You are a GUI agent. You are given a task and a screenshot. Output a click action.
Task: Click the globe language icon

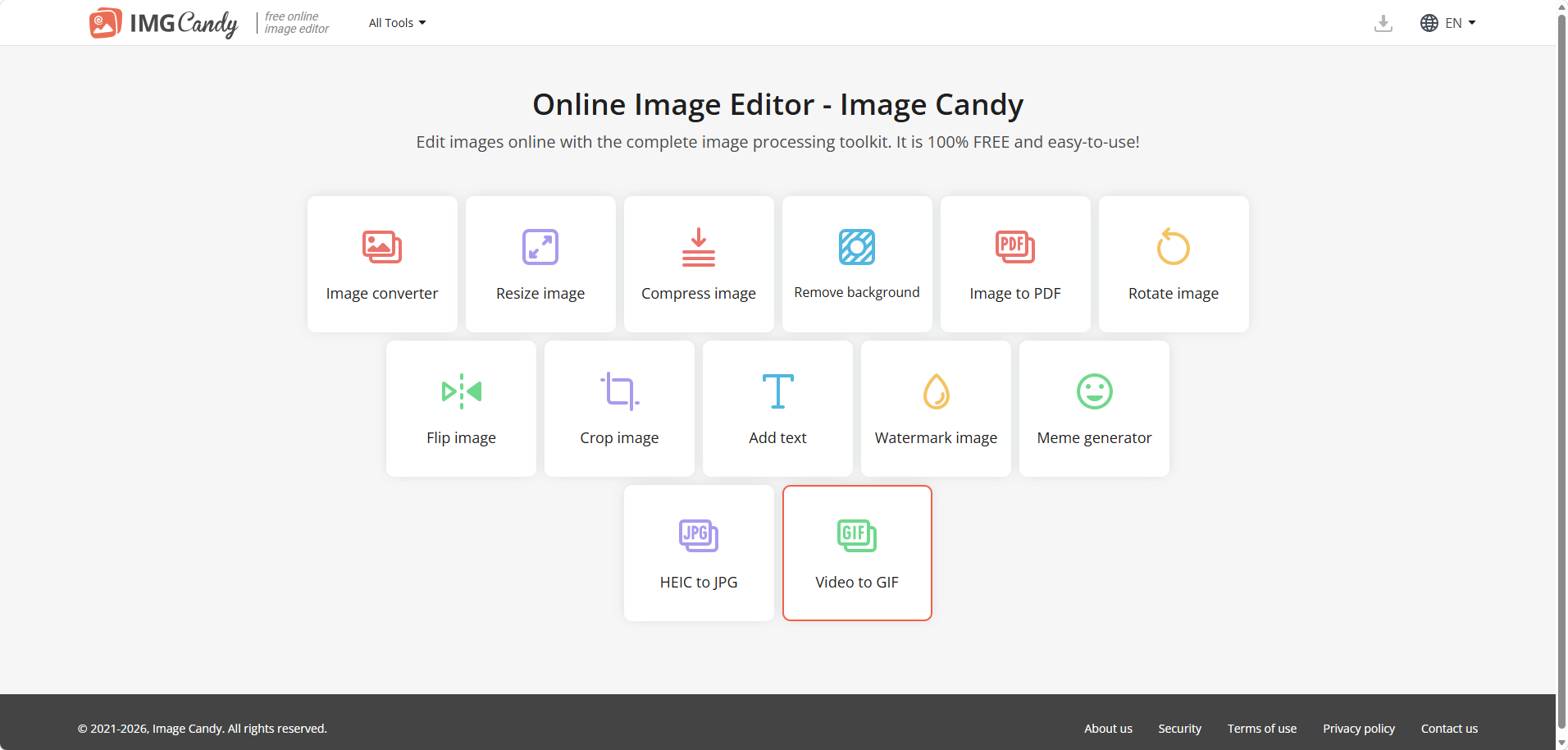(x=1429, y=23)
